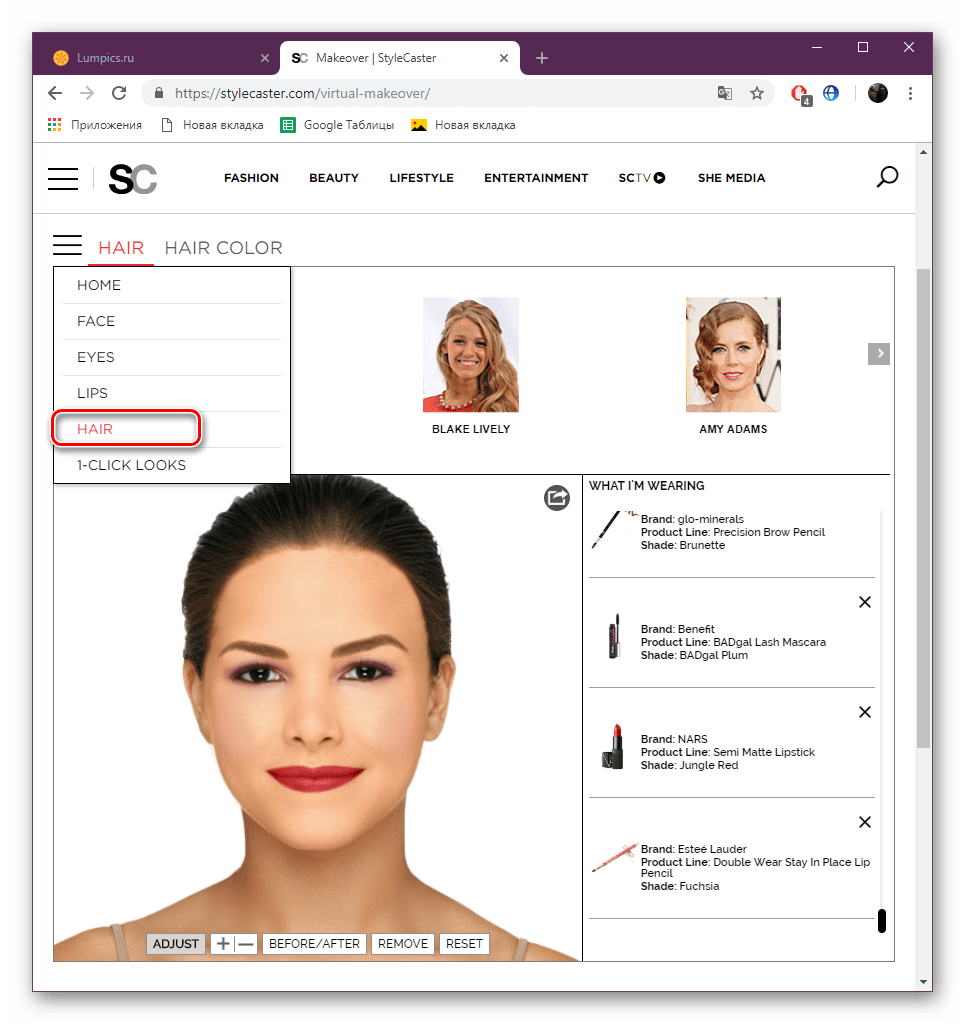Open SCTV video section
965x1024 pixels.
(642, 178)
